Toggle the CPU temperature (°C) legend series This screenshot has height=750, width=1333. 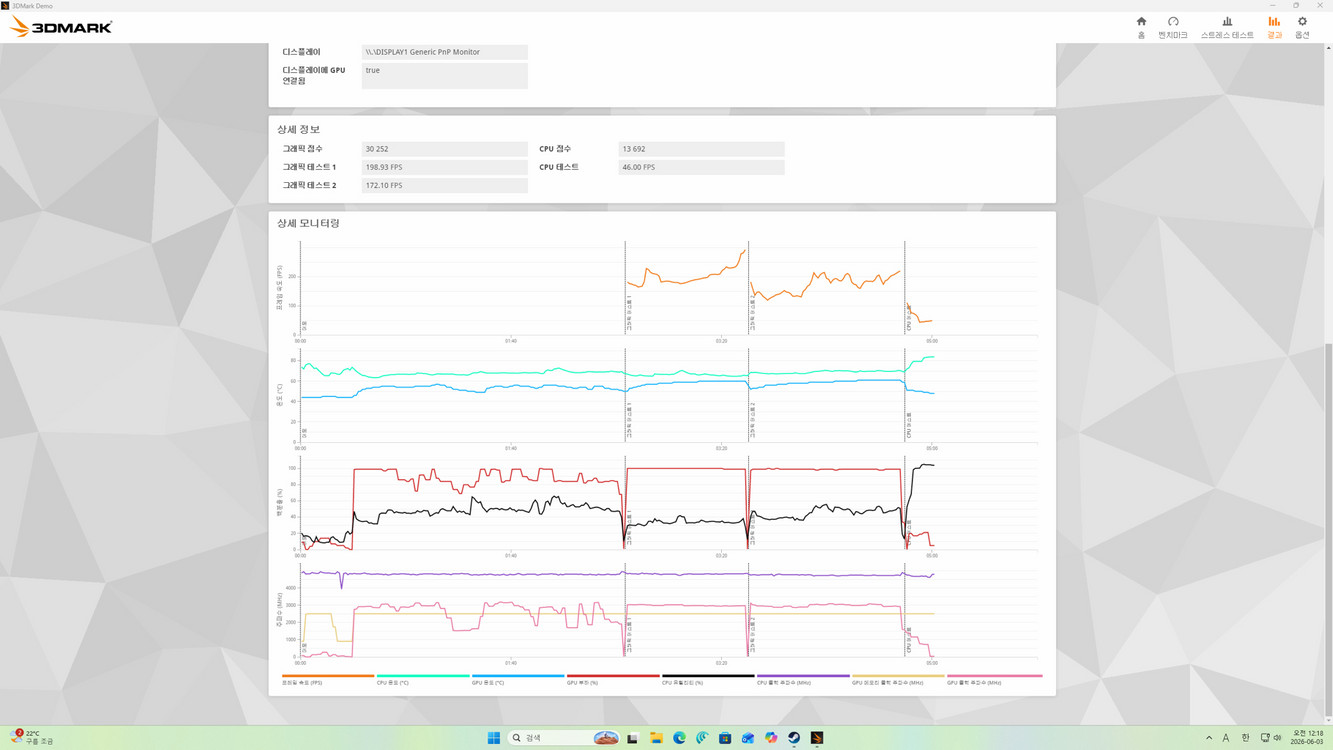[423, 679]
